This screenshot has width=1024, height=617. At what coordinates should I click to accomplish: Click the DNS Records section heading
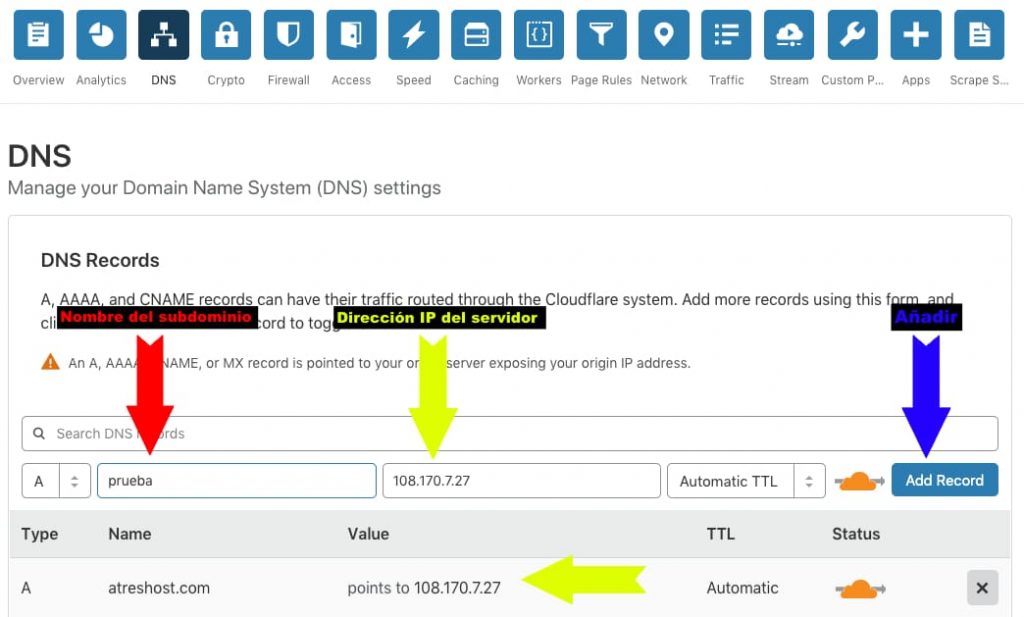coord(100,261)
